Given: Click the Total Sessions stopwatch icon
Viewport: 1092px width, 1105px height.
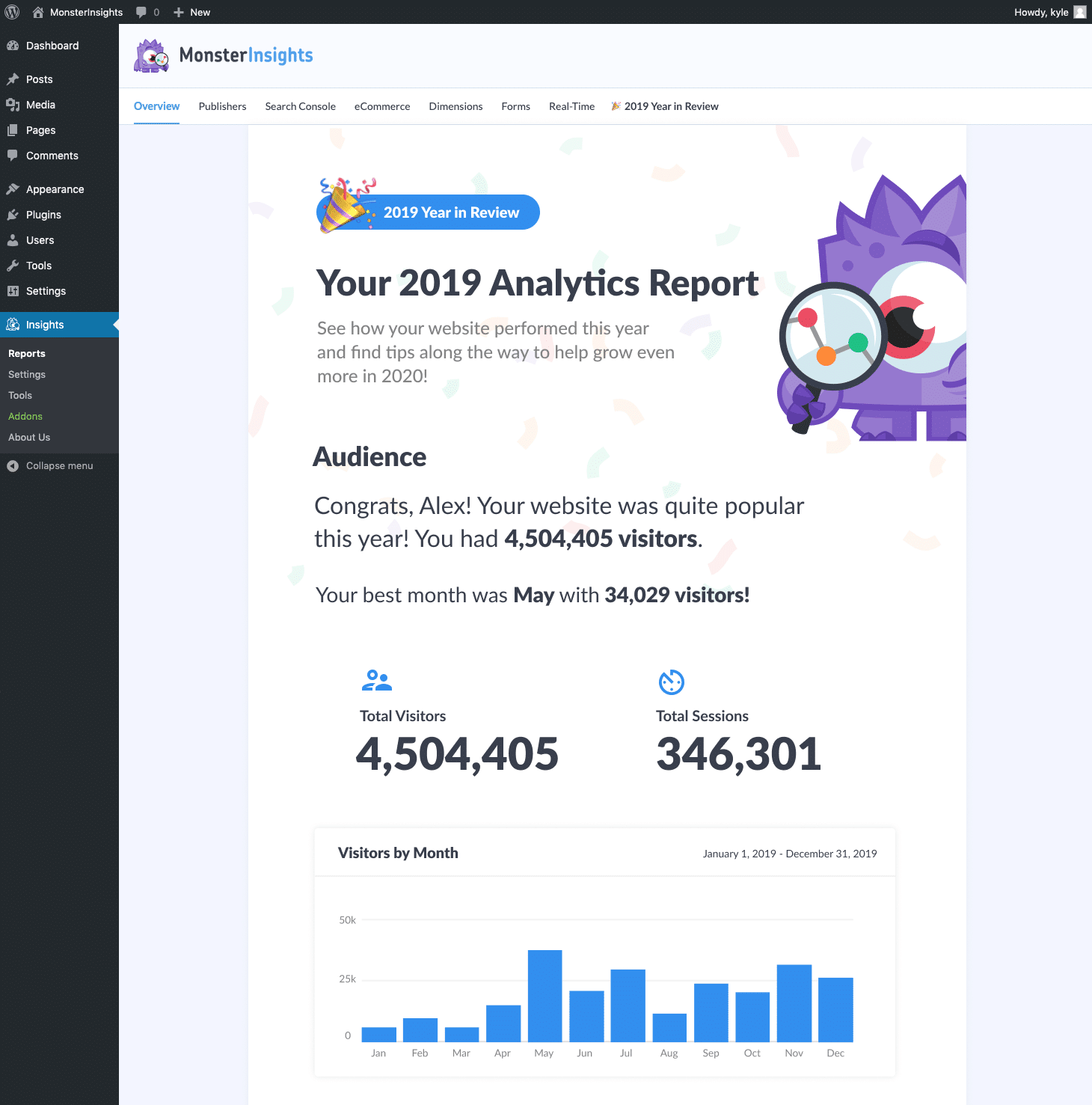Looking at the screenshot, I should pos(672,682).
